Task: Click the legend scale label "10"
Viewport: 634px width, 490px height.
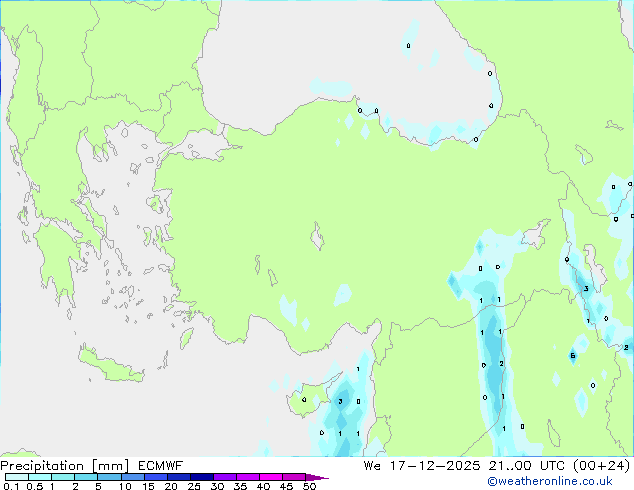Action: tap(125, 486)
